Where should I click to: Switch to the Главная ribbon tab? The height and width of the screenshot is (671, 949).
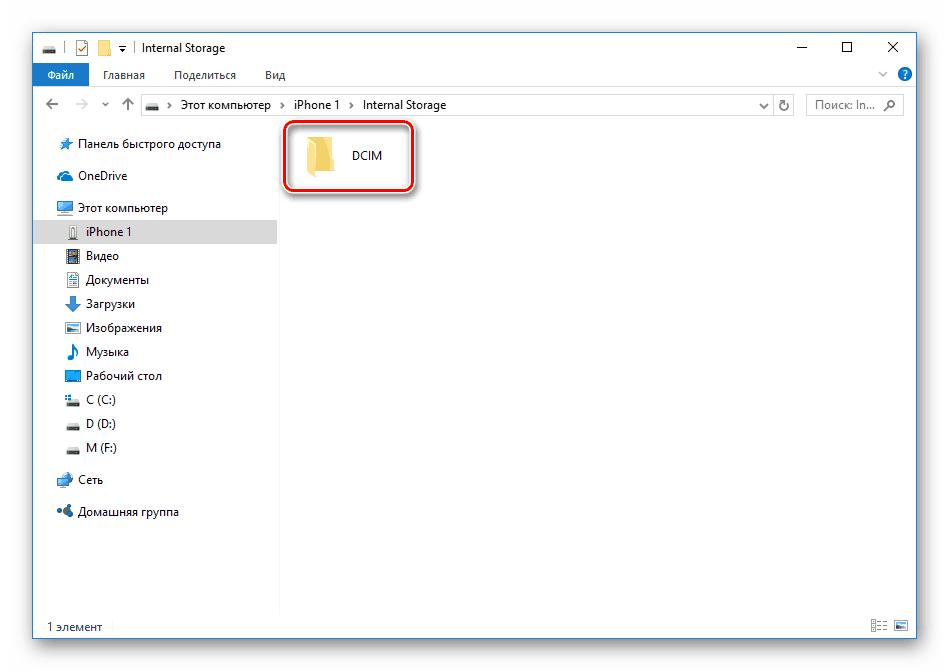point(123,75)
